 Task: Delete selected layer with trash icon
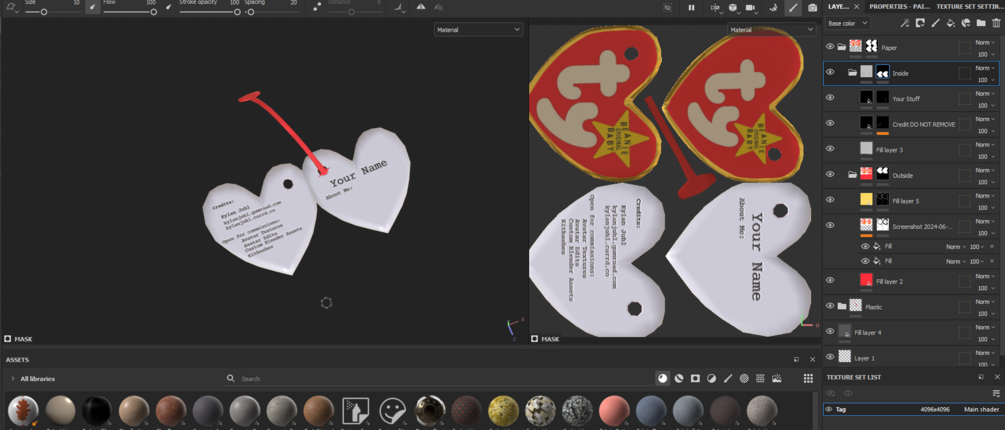[x=996, y=23]
